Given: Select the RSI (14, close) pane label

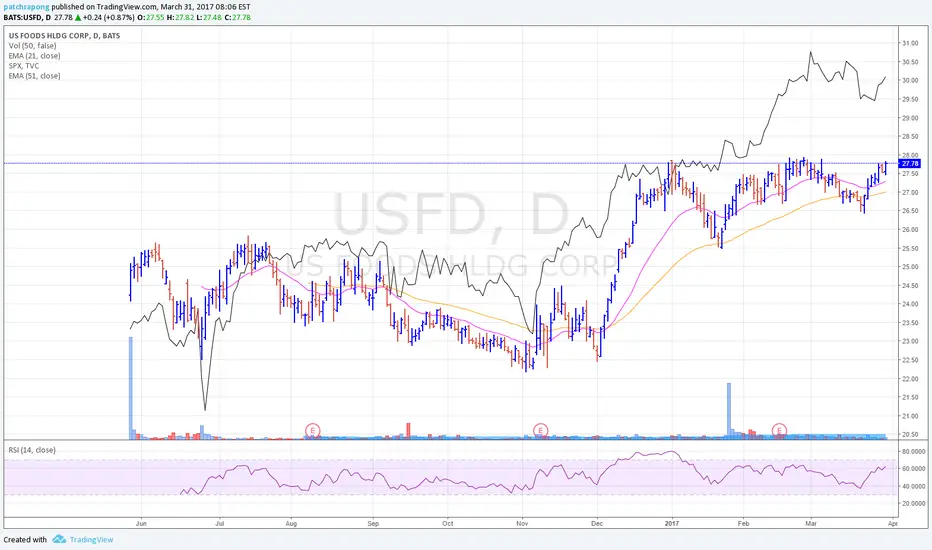Looking at the screenshot, I should point(32,450).
